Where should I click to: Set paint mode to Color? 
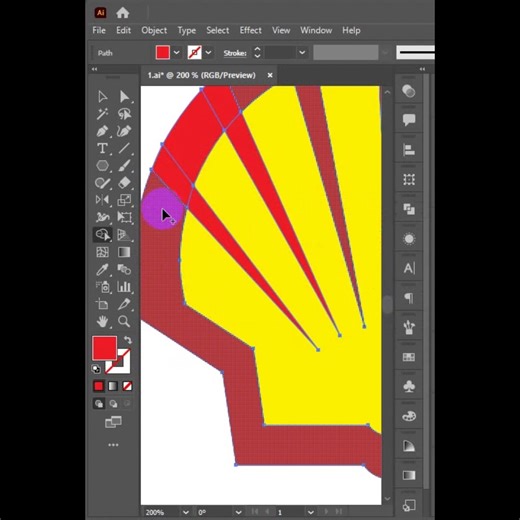pos(99,386)
